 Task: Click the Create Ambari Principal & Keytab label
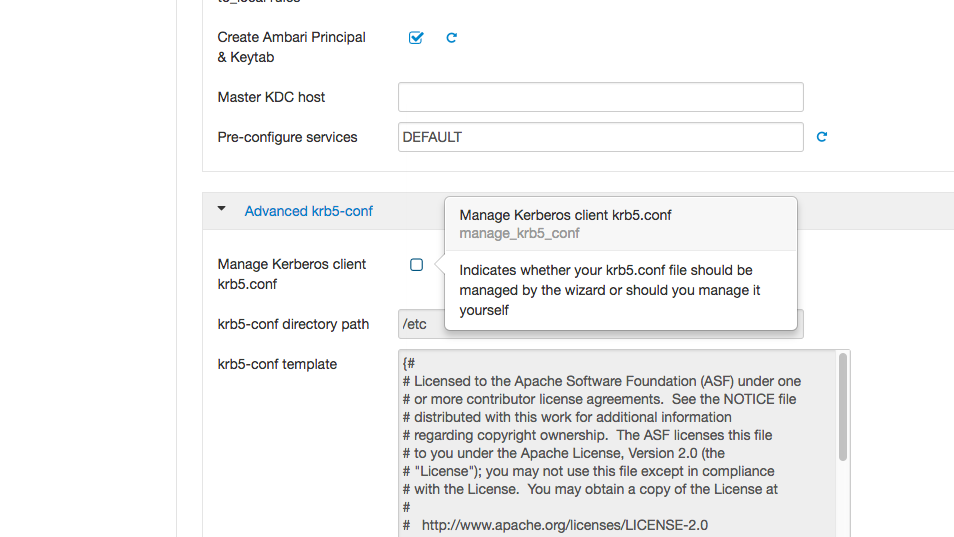[x=291, y=47]
